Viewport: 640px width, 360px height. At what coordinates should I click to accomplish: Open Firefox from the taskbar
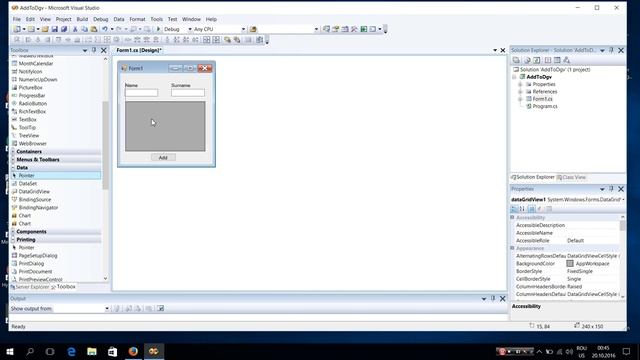click(x=133, y=351)
